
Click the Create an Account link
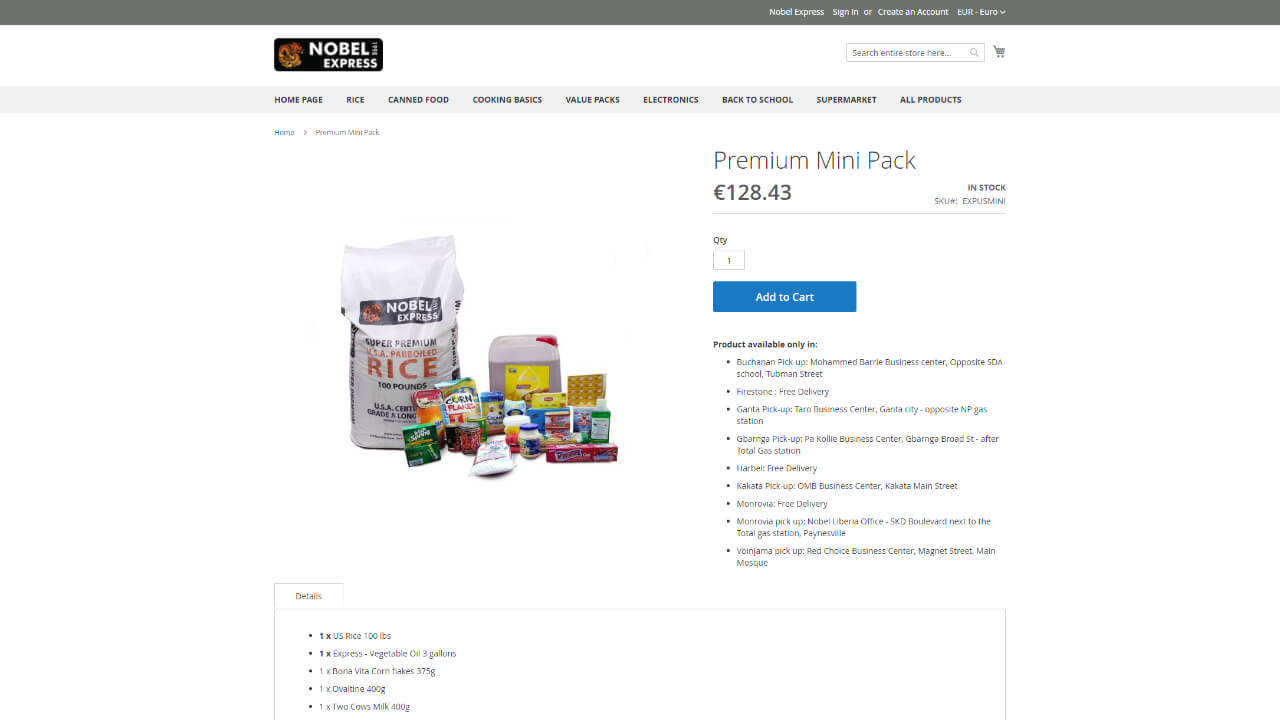(x=913, y=12)
